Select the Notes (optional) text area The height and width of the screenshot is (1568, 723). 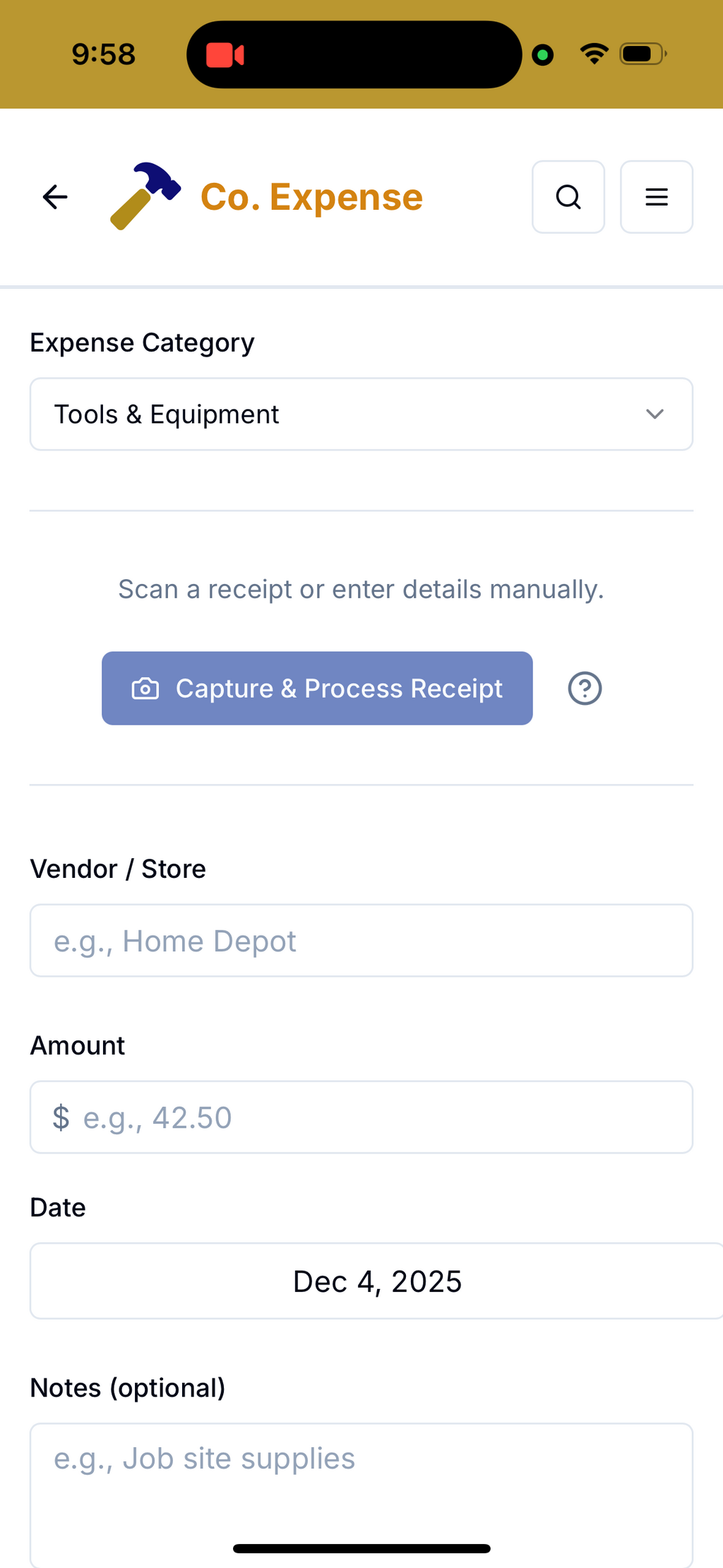click(x=361, y=1490)
